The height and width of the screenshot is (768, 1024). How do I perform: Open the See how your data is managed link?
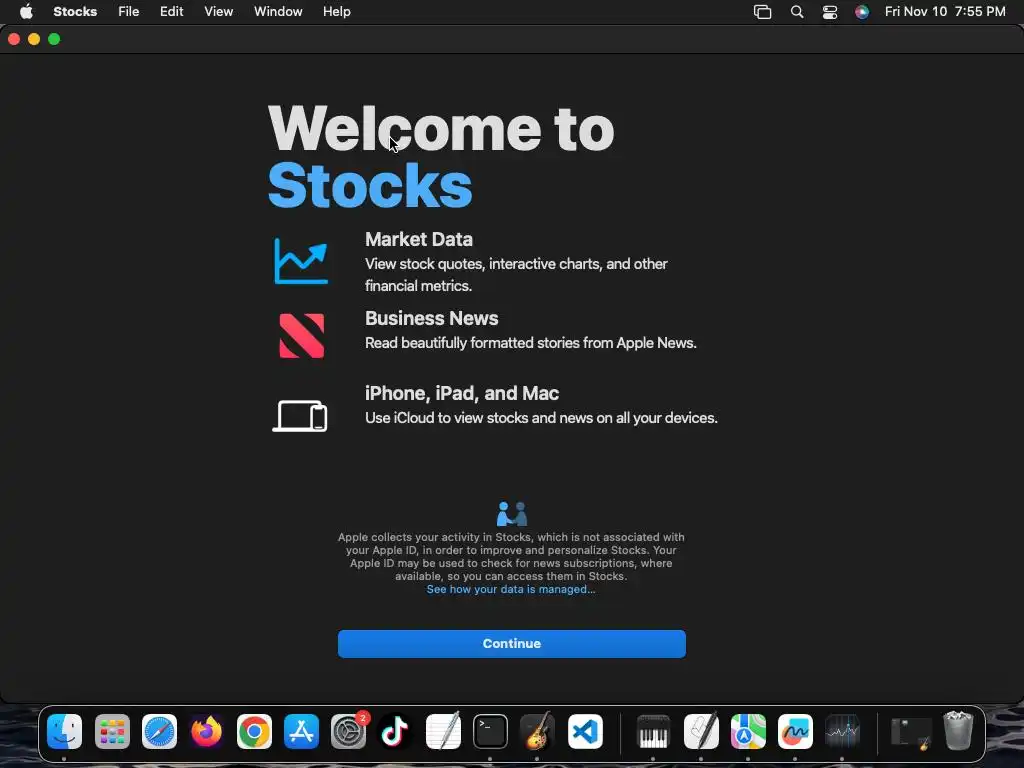click(x=511, y=589)
